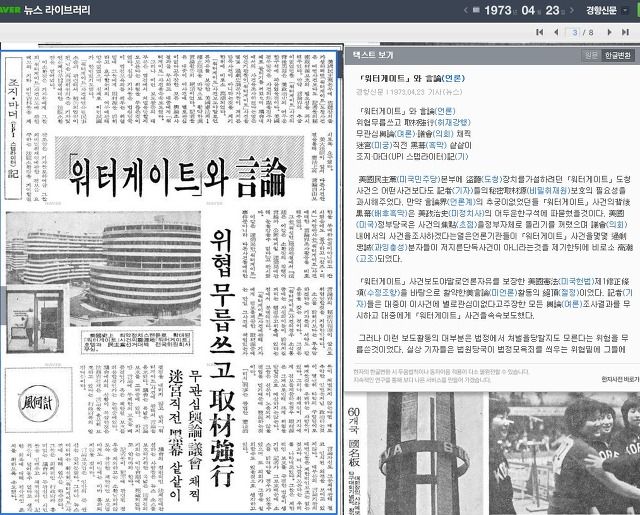
Task: Click the (미정치사) link
Action: point(466,213)
